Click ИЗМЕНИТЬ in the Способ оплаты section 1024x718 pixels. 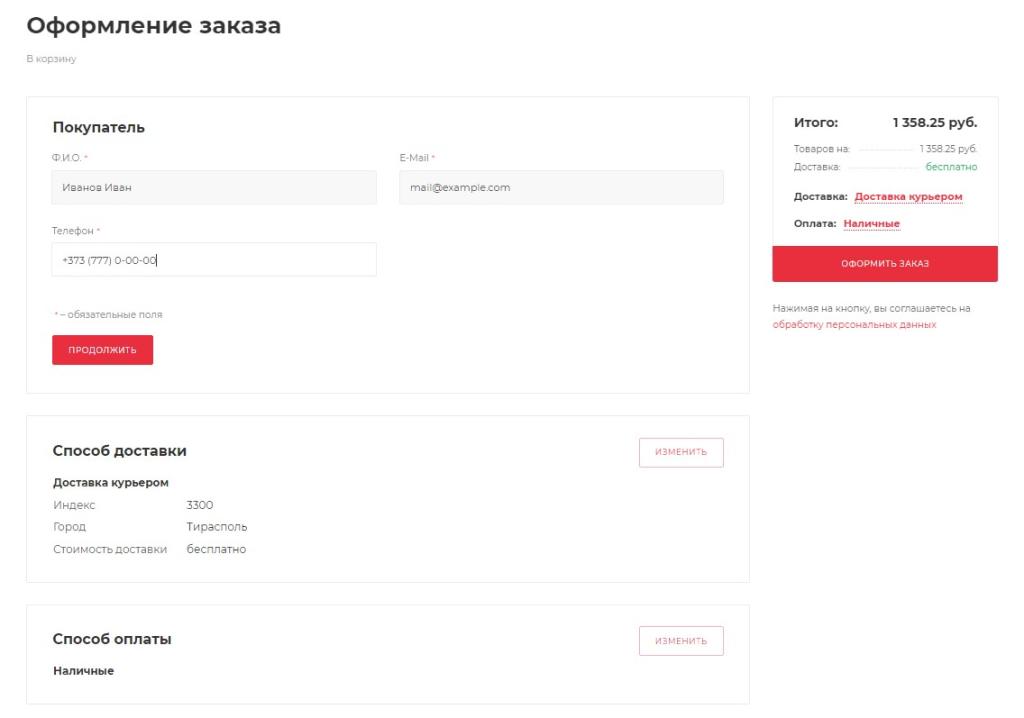[680, 641]
